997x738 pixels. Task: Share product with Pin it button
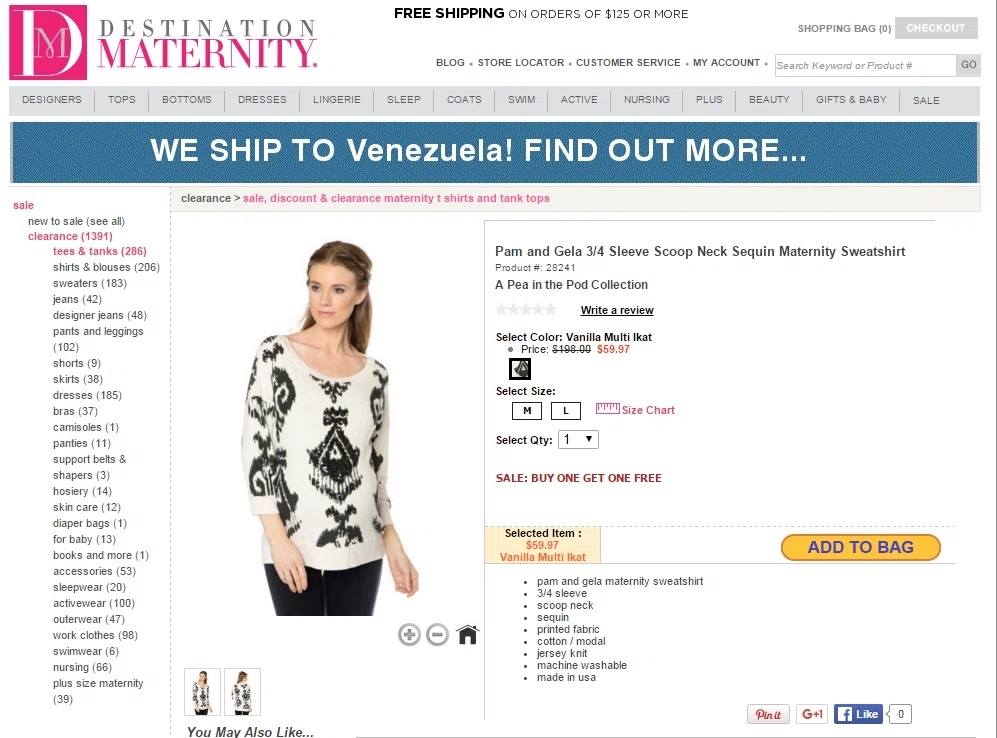768,714
